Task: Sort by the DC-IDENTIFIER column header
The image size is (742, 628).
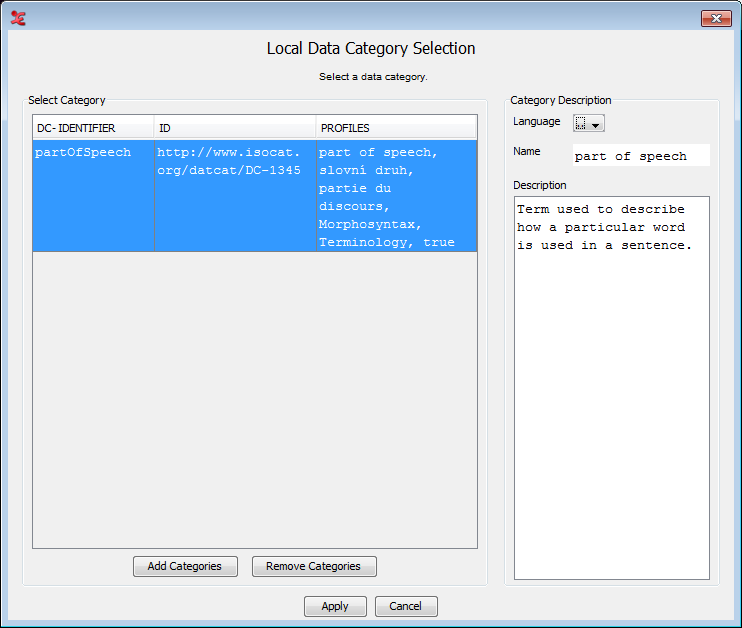Action: 93,128
